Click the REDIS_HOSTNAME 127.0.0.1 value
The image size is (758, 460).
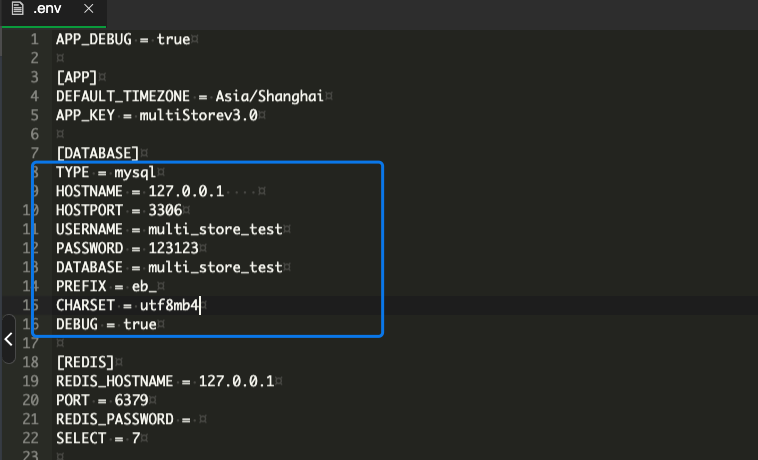(235, 381)
